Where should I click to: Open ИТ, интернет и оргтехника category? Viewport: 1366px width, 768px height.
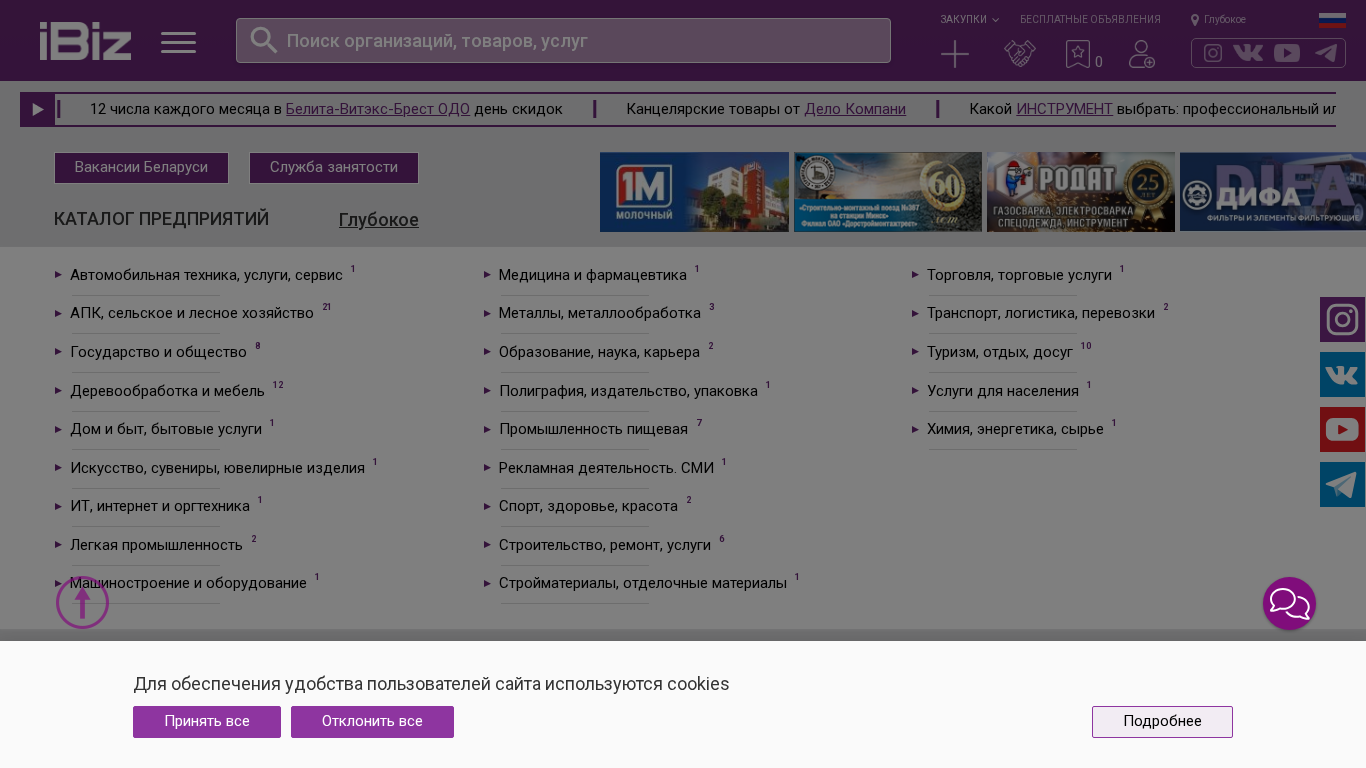coord(160,506)
